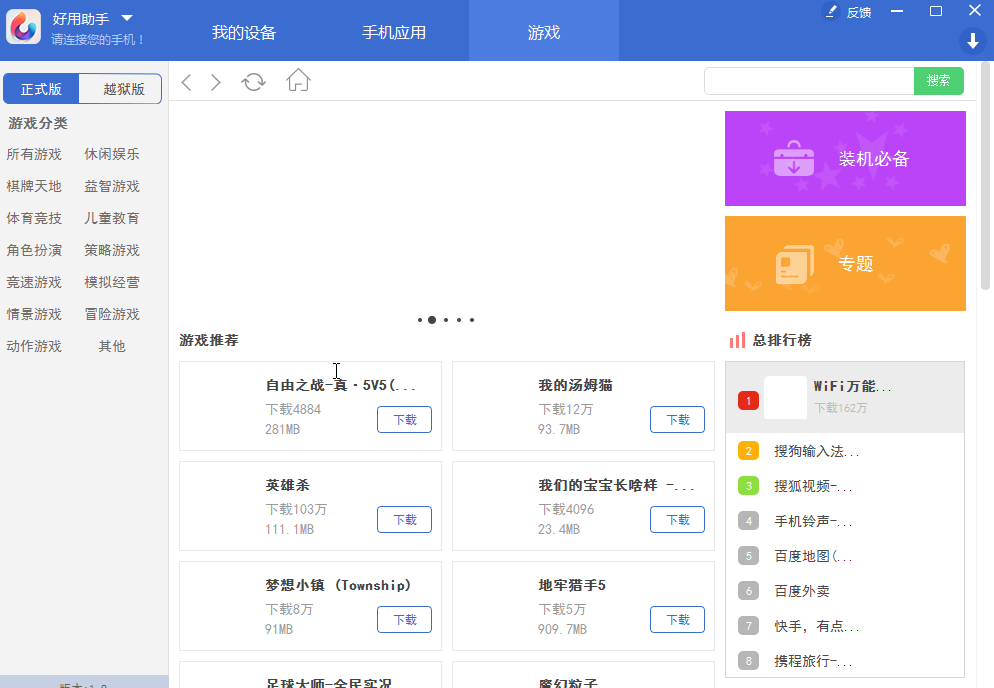The width and height of the screenshot is (994, 688).
Task: Click the green 搜索 button
Action: 938,81
